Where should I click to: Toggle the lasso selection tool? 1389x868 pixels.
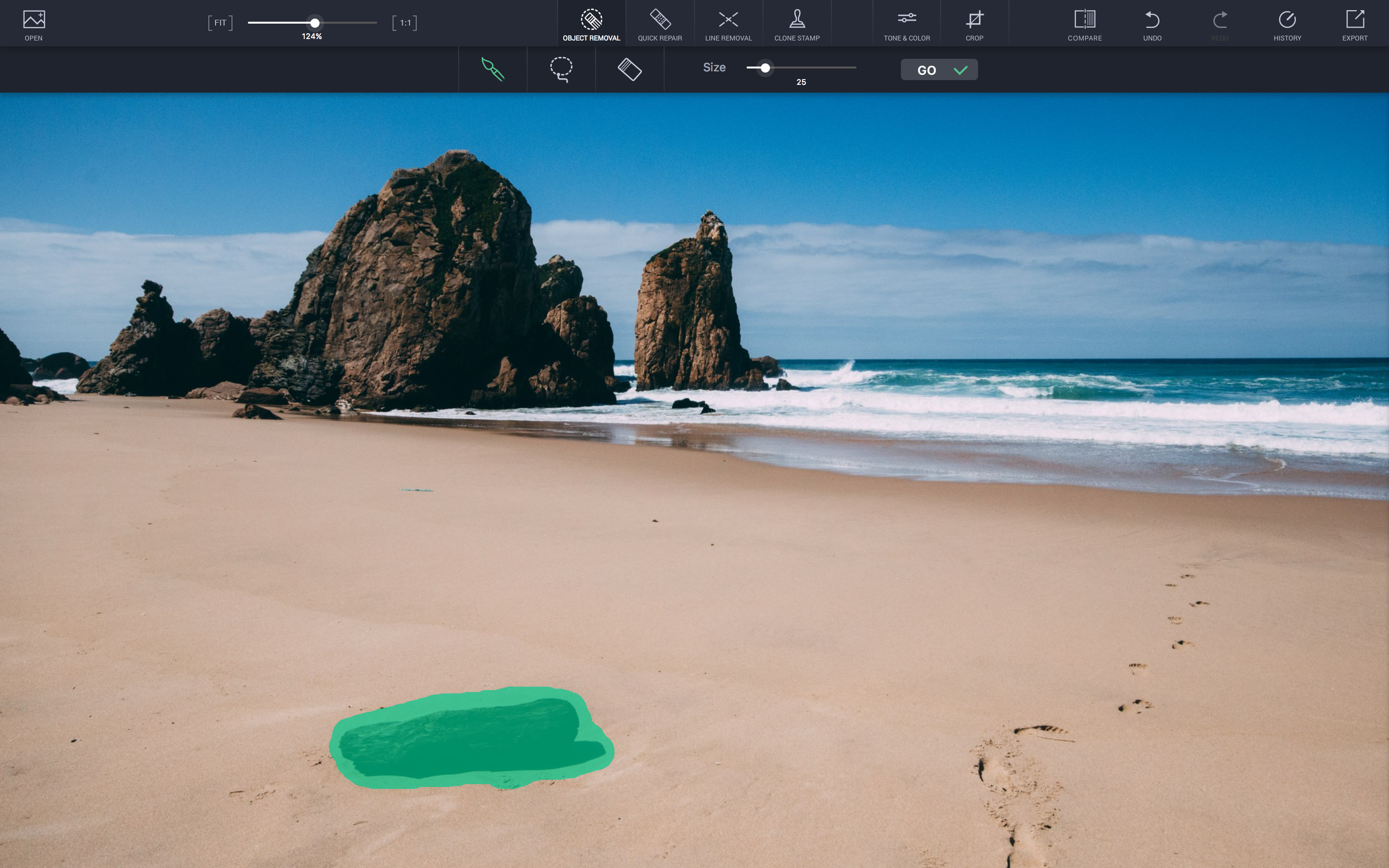[x=560, y=69]
